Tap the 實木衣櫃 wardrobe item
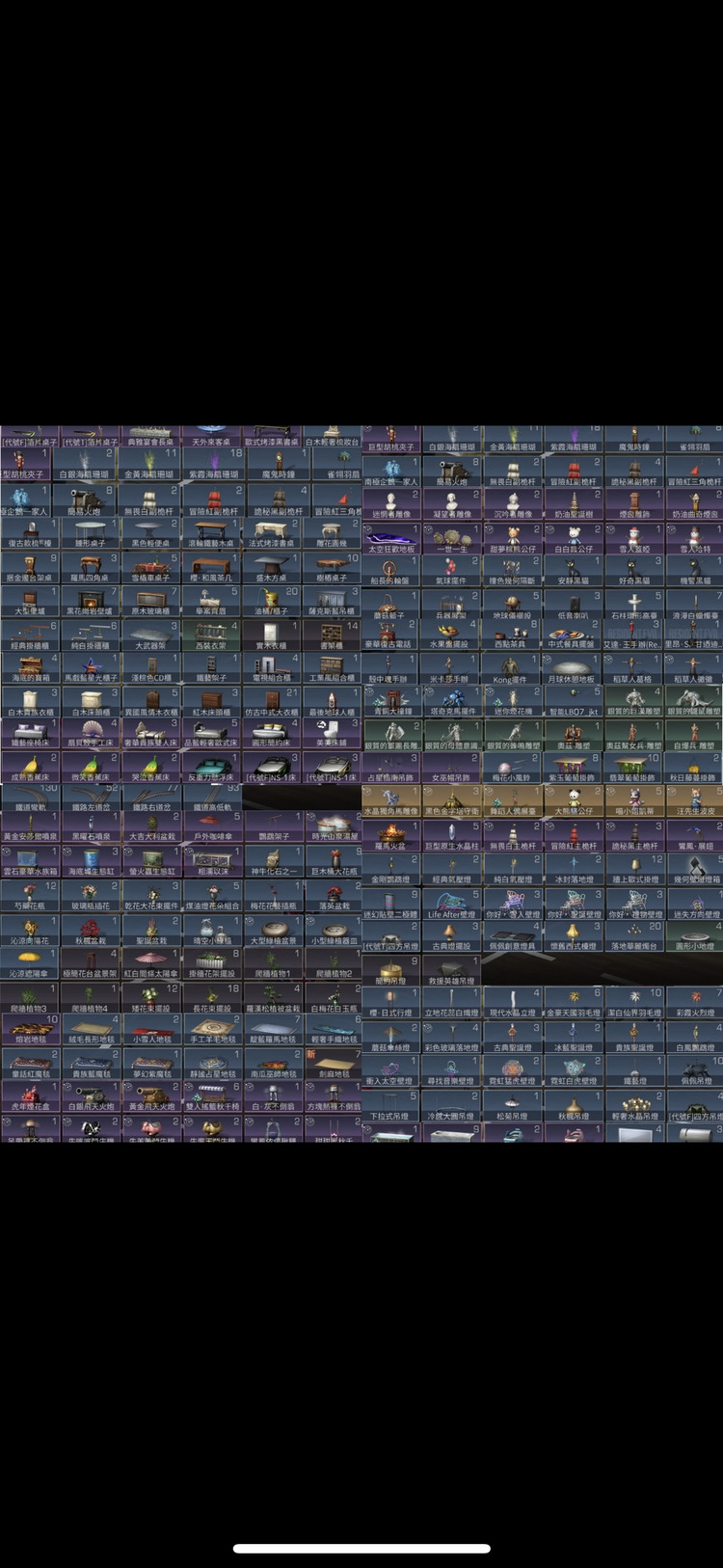Image resolution: width=723 pixels, height=1568 pixels. [x=272, y=637]
